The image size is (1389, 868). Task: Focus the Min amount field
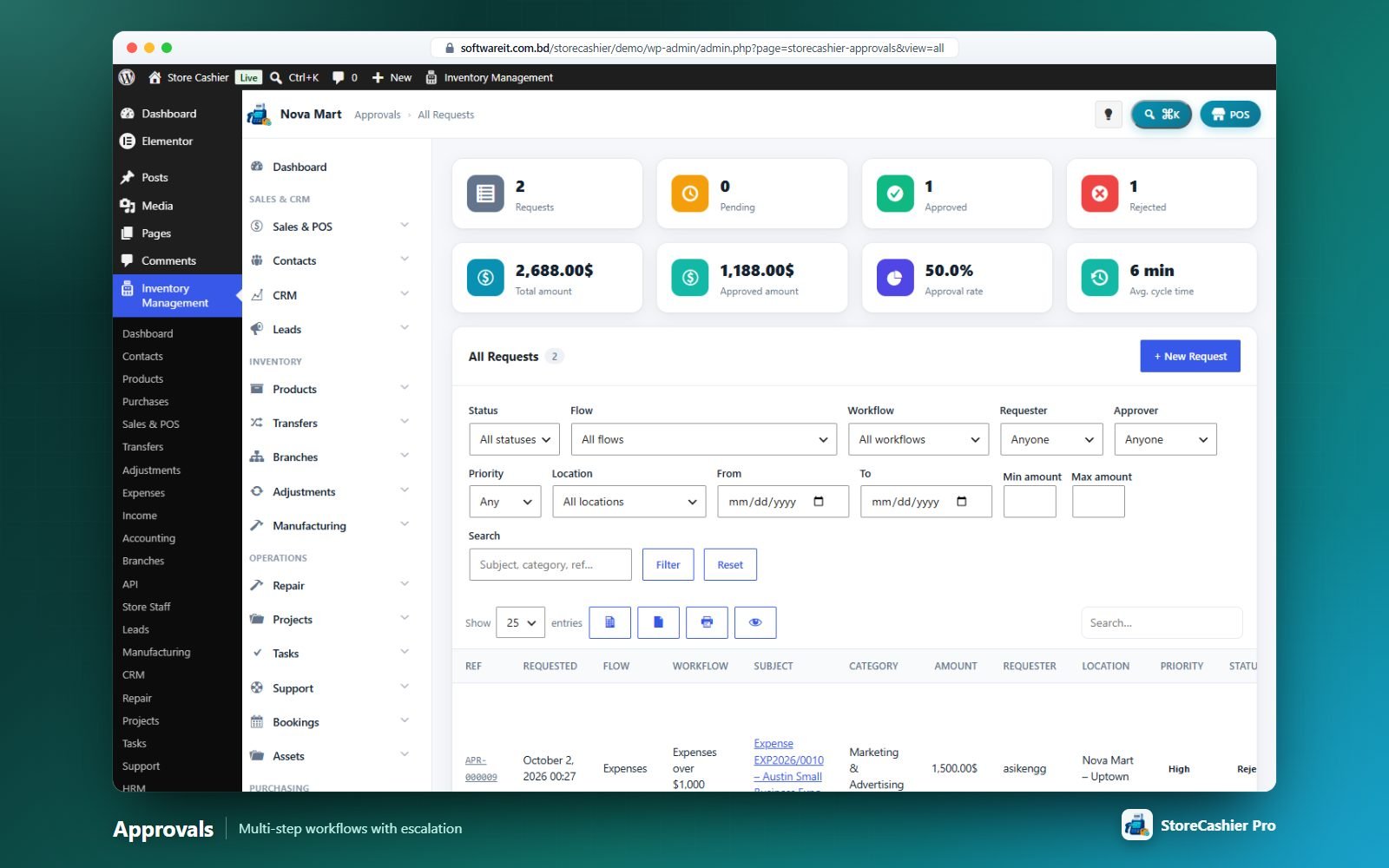click(1030, 502)
